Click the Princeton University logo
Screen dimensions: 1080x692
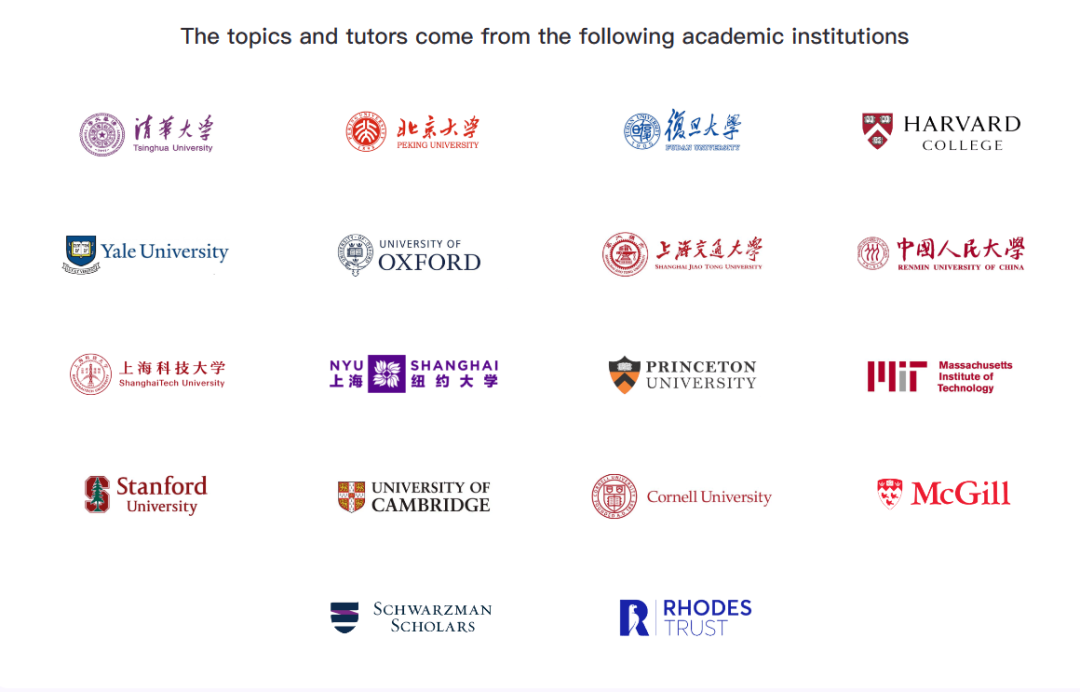(x=682, y=374)
